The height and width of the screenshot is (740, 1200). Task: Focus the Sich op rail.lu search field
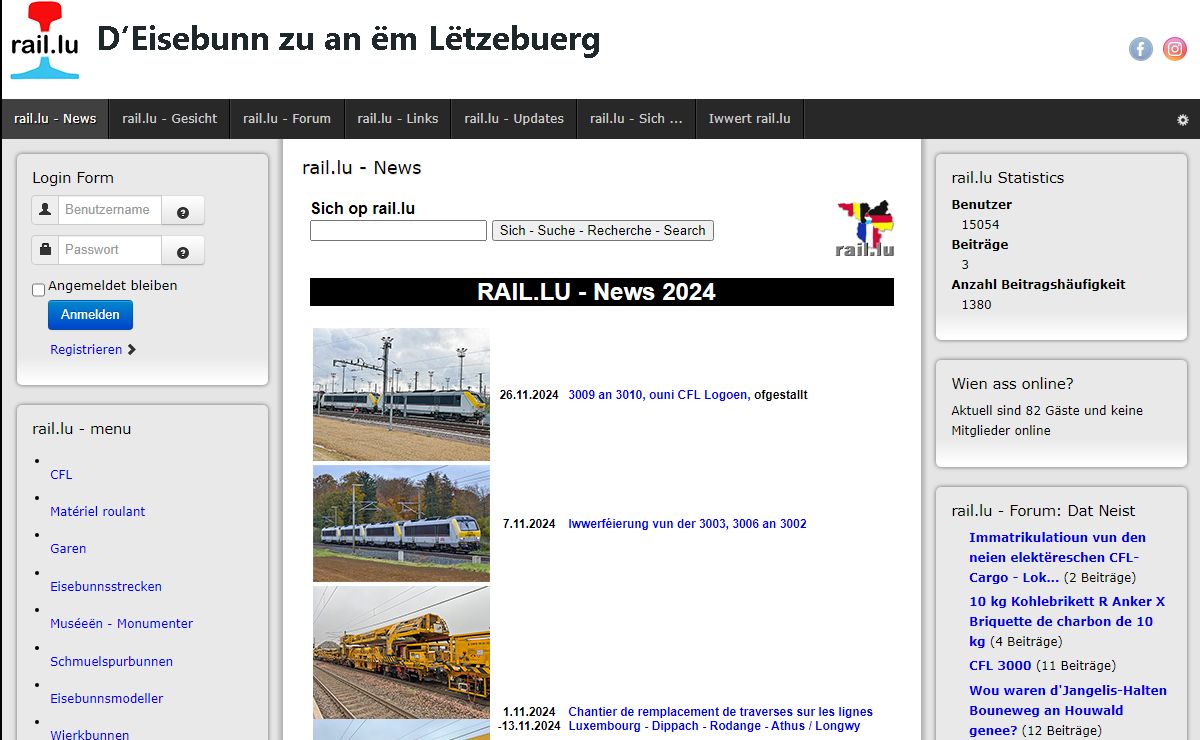(398, 230)
